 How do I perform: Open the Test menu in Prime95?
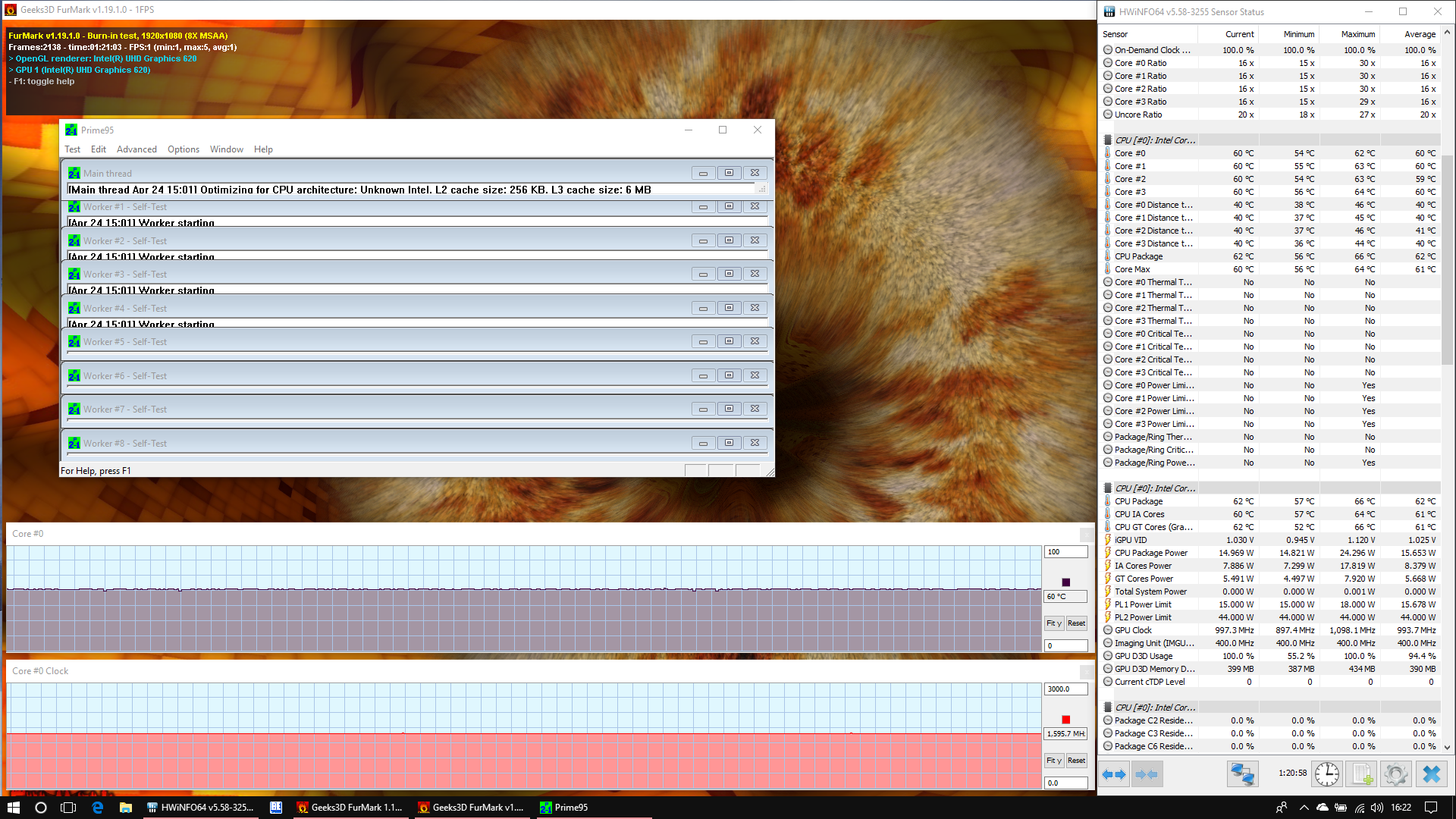[72, 149]
